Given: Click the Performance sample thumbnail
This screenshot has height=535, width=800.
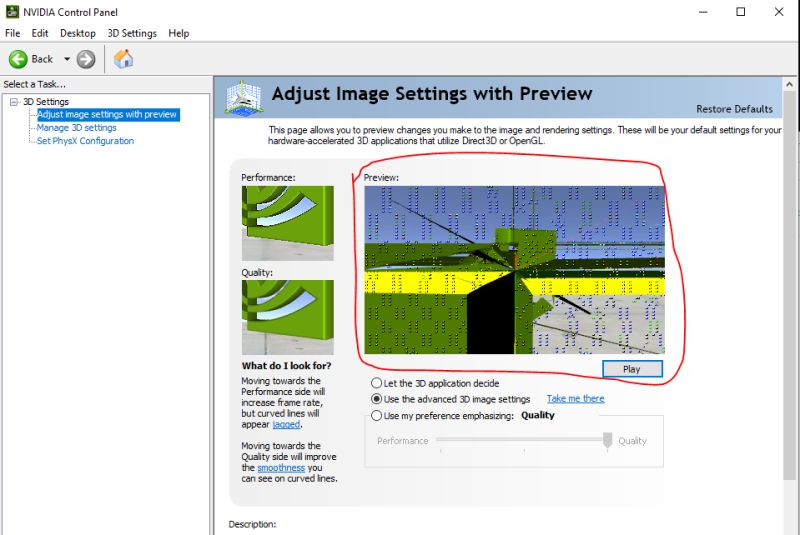Looking at the screenshot, I should pos(288,223).
